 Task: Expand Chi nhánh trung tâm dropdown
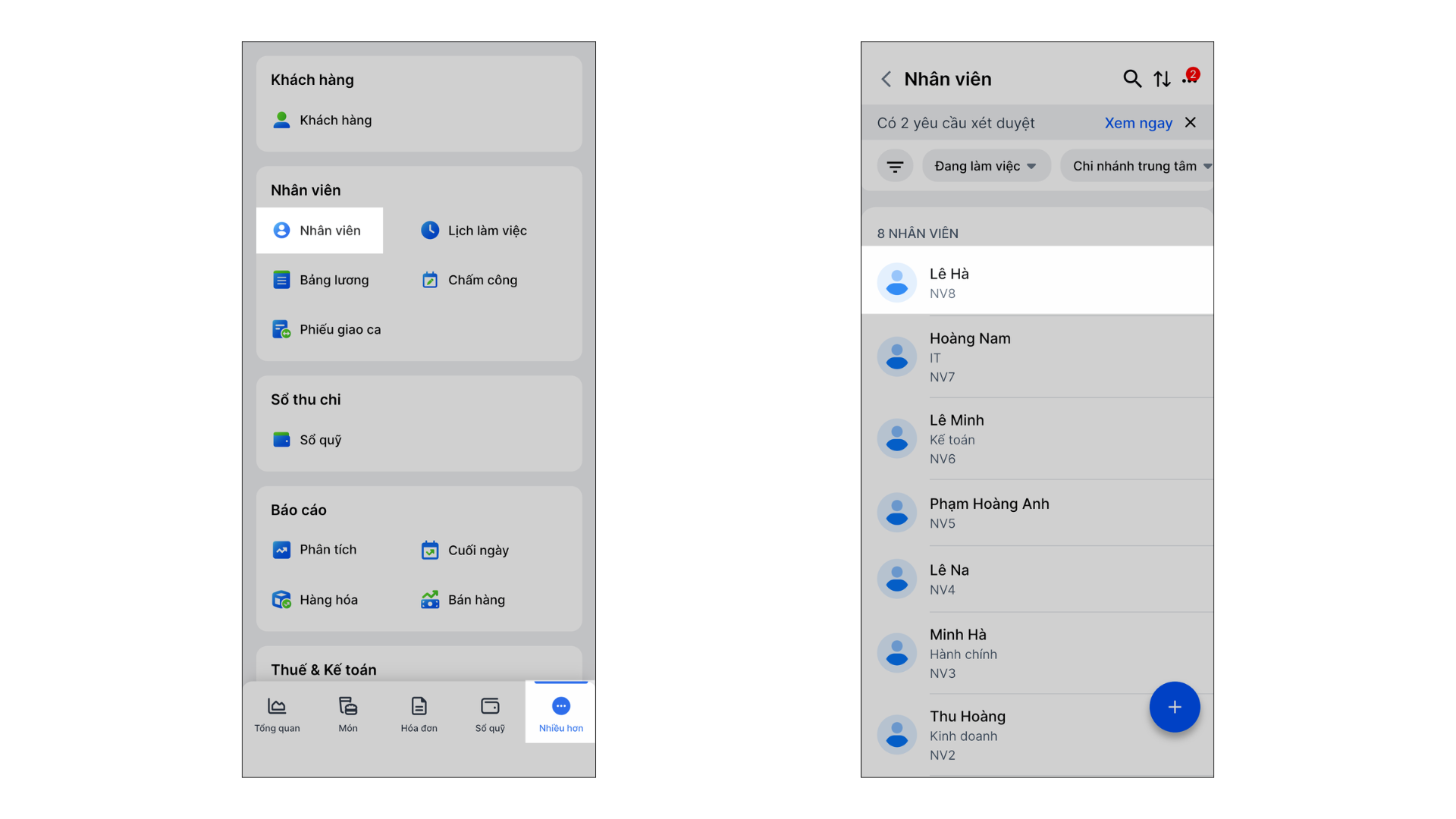tap(1137, 166)
